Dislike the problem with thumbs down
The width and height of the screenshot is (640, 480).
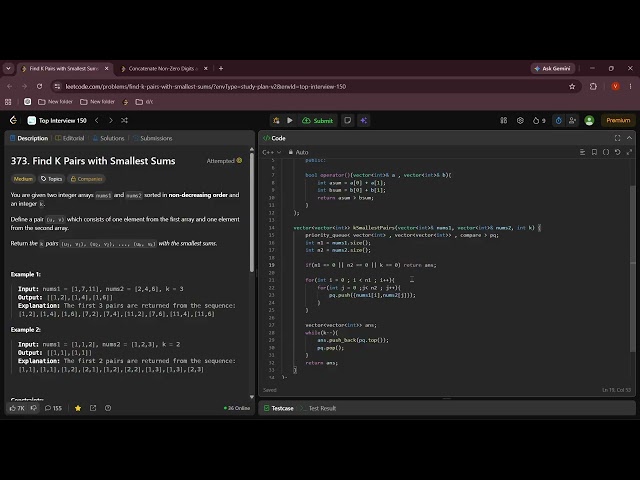click(34, 408)
